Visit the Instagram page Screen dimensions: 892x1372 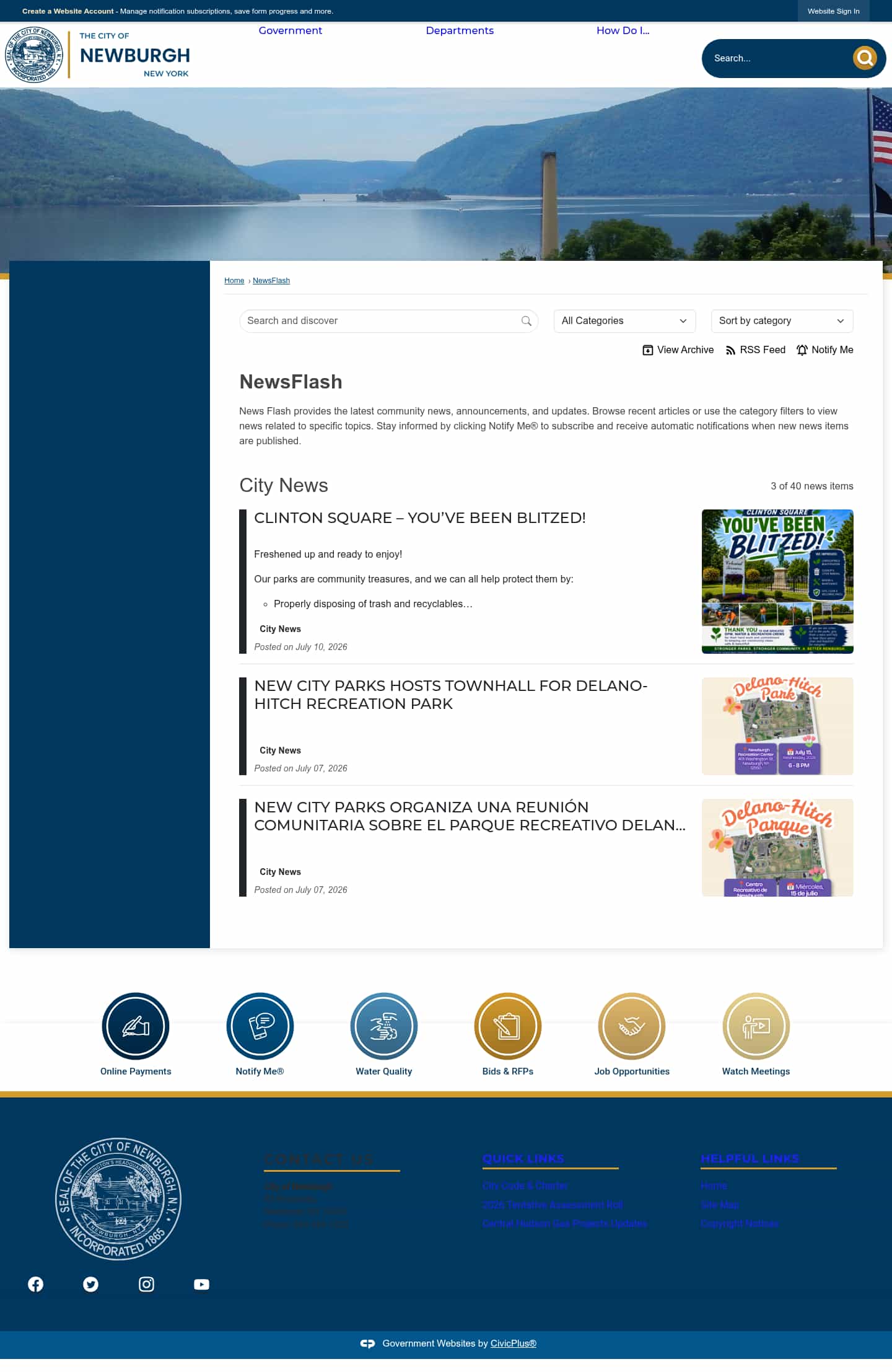146,1284
